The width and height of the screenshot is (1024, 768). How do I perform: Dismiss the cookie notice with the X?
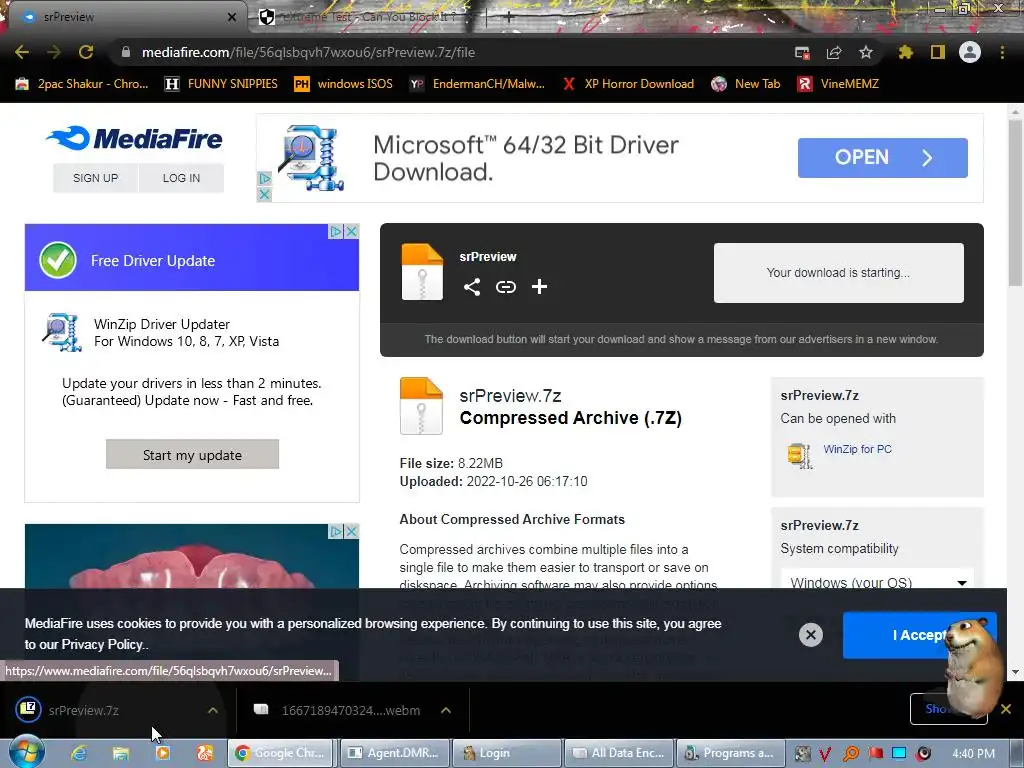(810, 635)
